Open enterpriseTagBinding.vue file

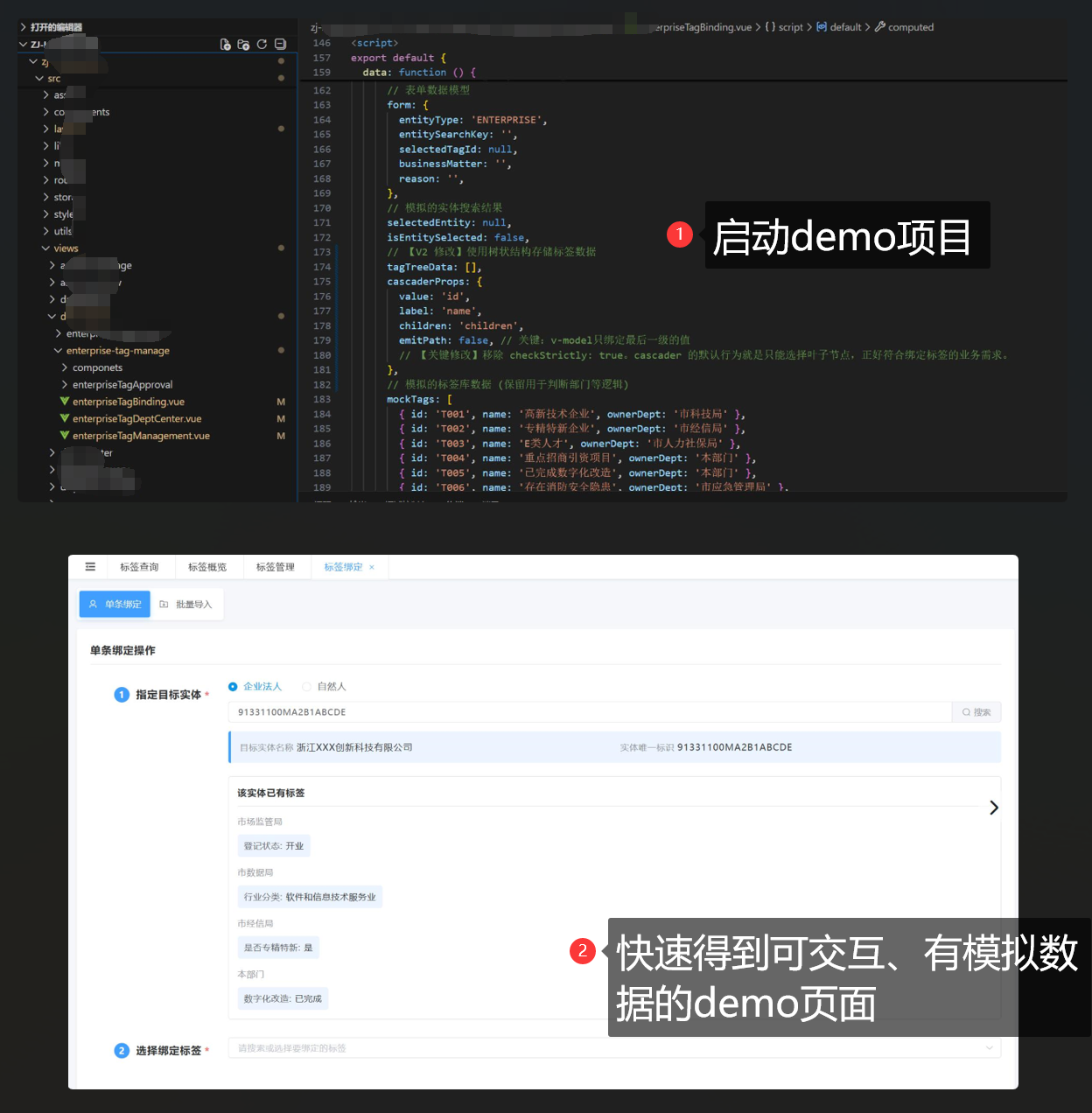128,402
